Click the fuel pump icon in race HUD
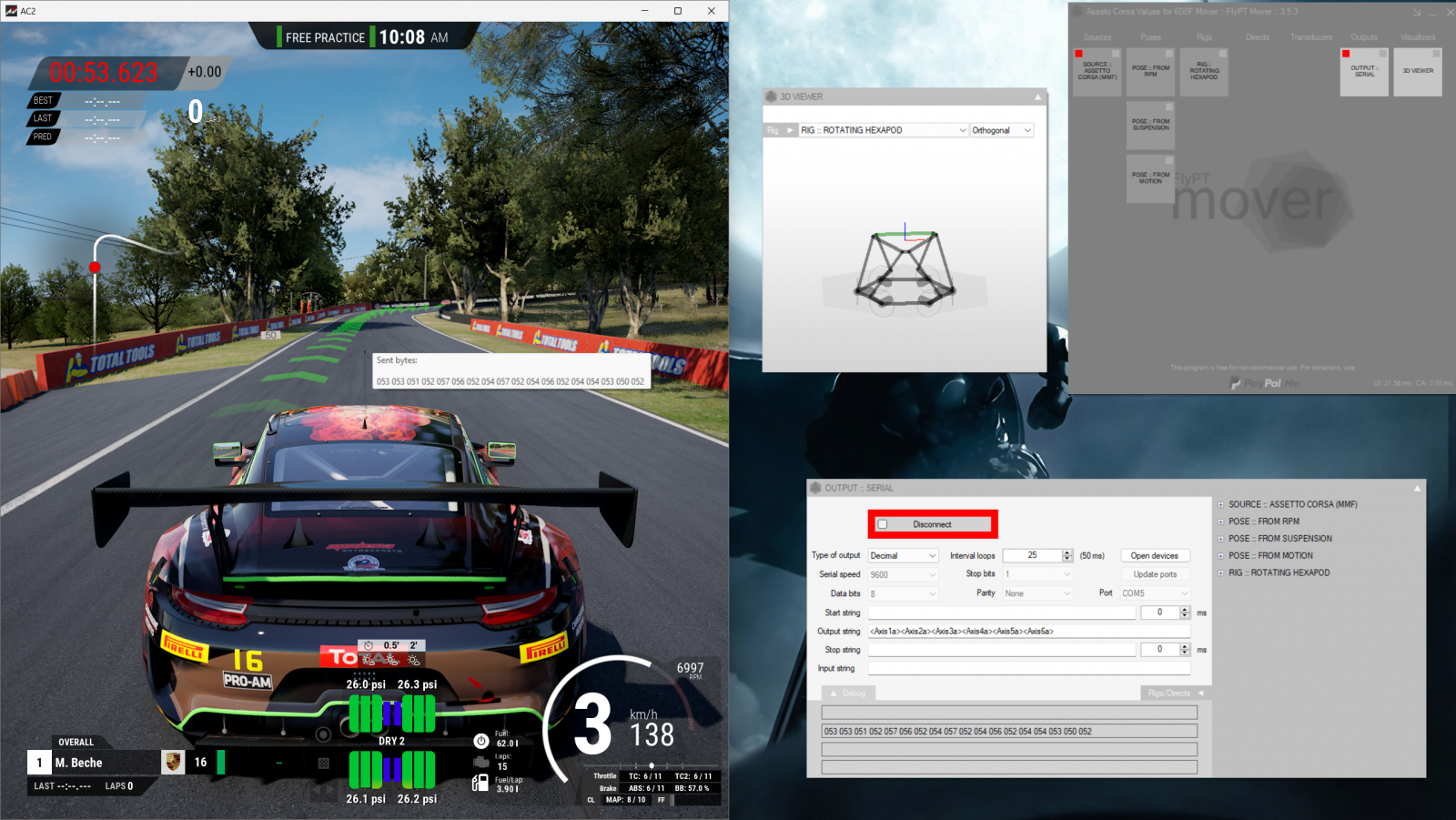 (x=480, y=783)
